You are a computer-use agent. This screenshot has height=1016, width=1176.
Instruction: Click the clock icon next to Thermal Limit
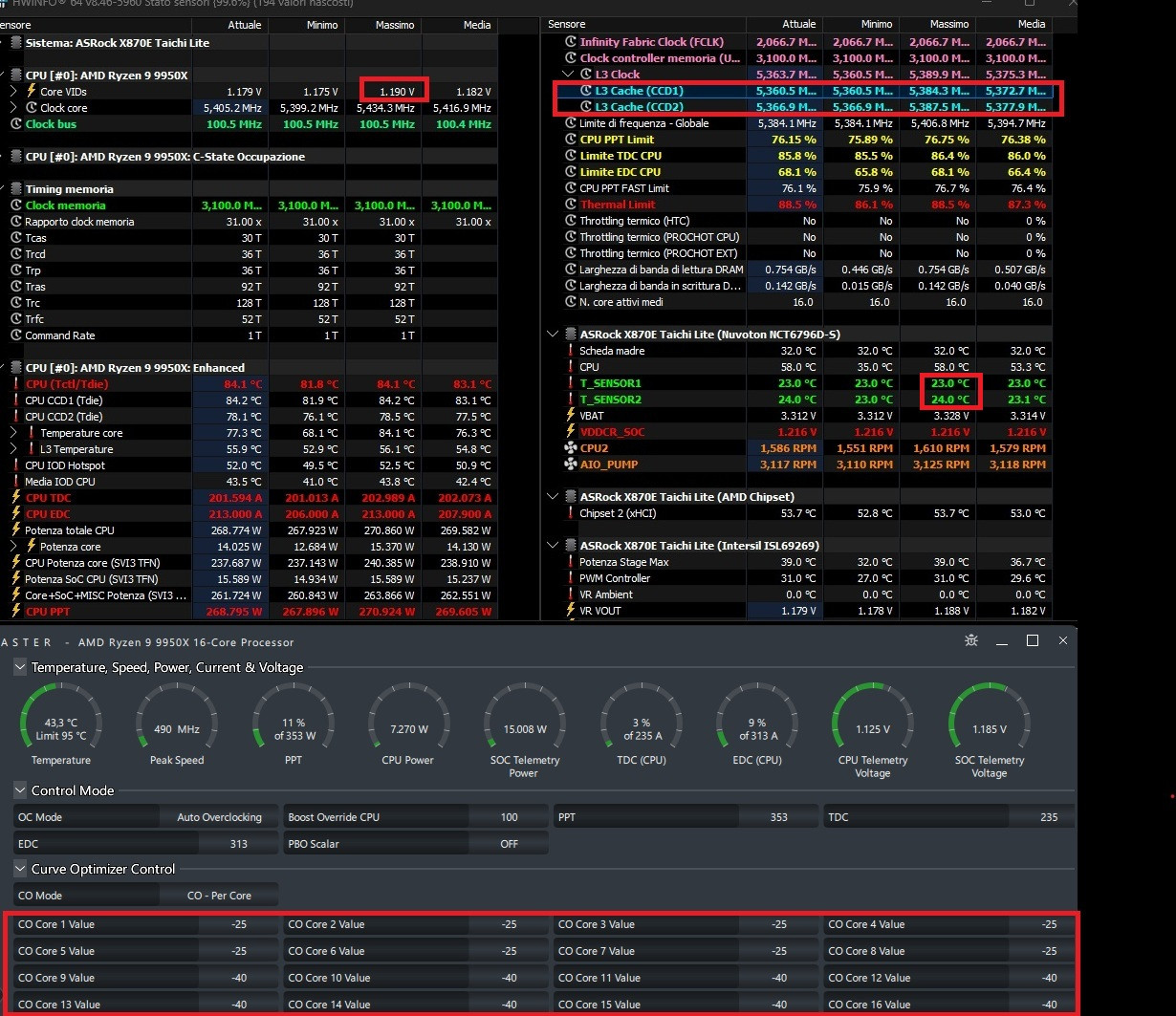(x=571, y=205)
